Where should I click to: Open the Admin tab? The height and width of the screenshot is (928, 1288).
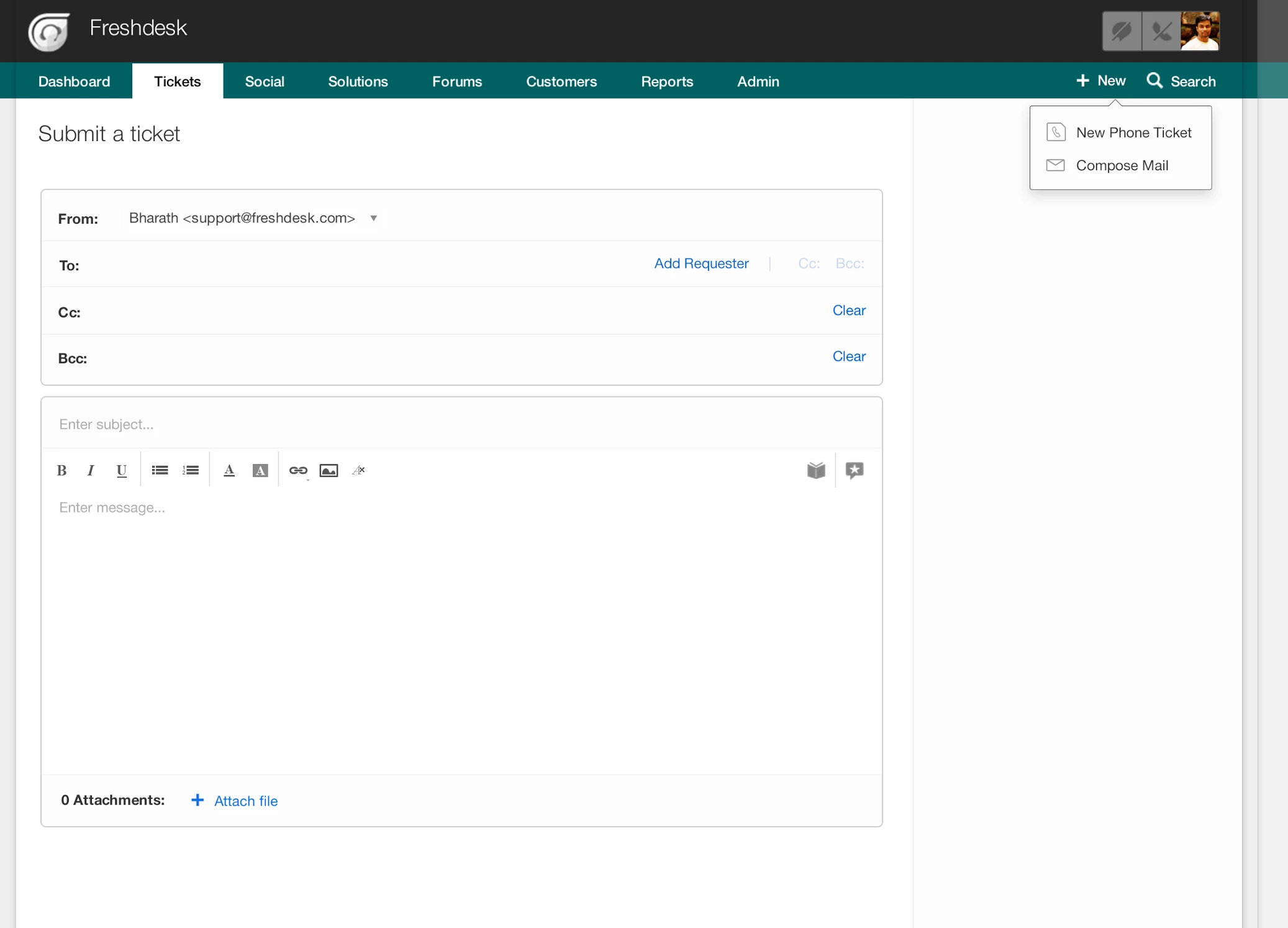(x=758, y=81)
